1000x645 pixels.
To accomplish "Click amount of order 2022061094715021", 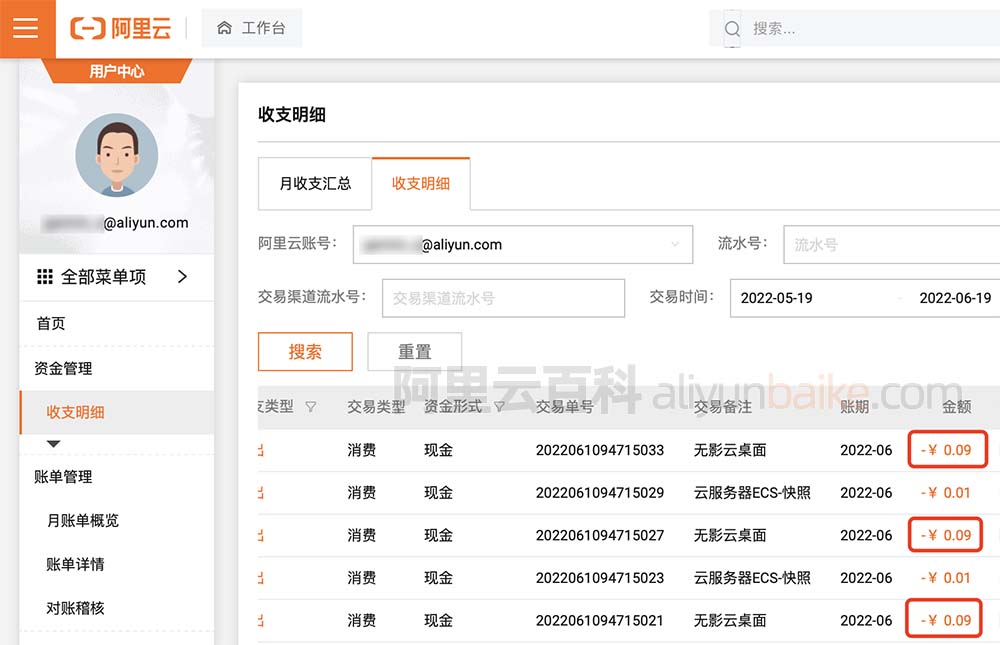I will click(946, 620).
